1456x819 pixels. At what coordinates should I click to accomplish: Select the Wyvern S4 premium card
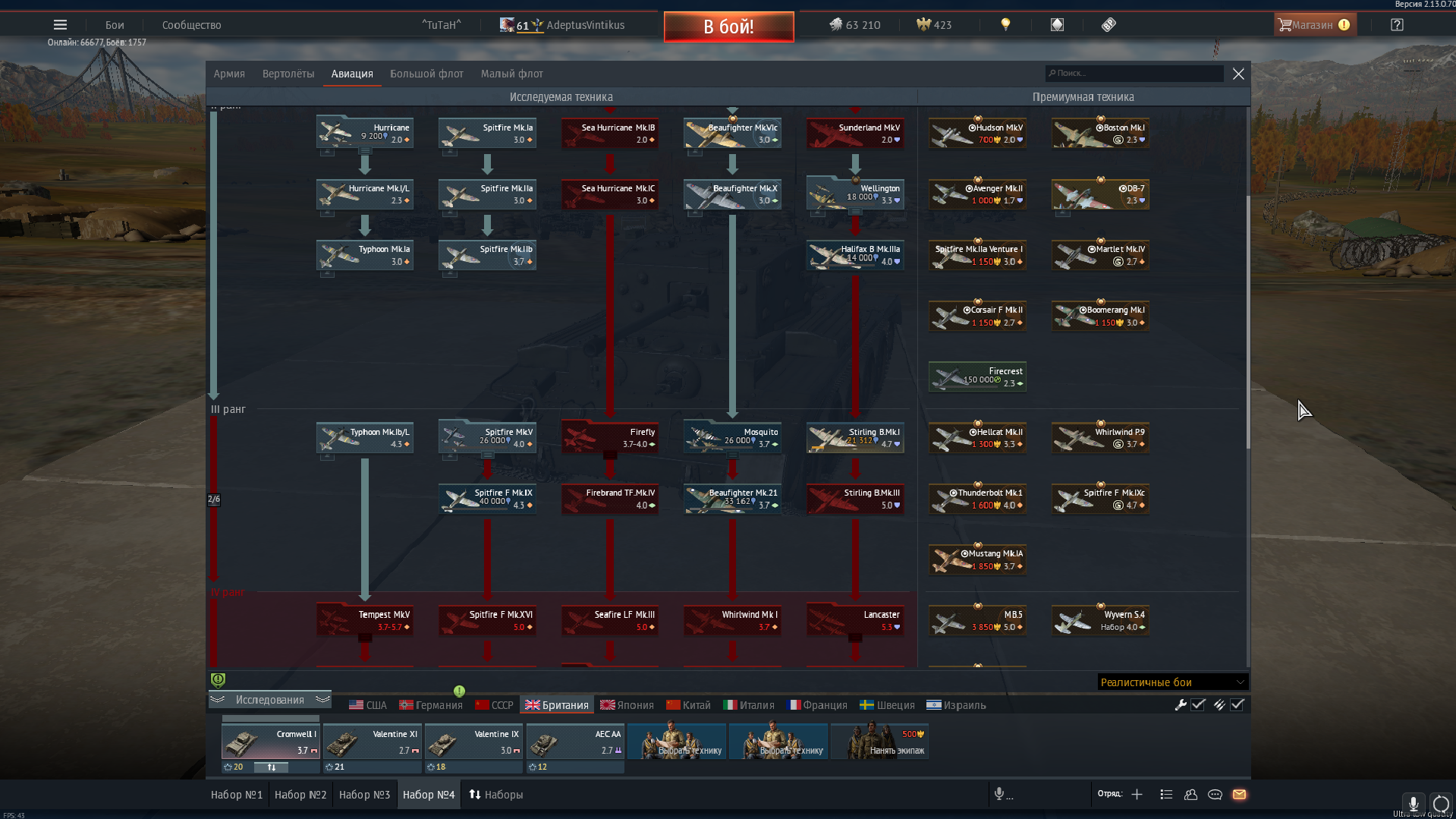click(1100, 620)
